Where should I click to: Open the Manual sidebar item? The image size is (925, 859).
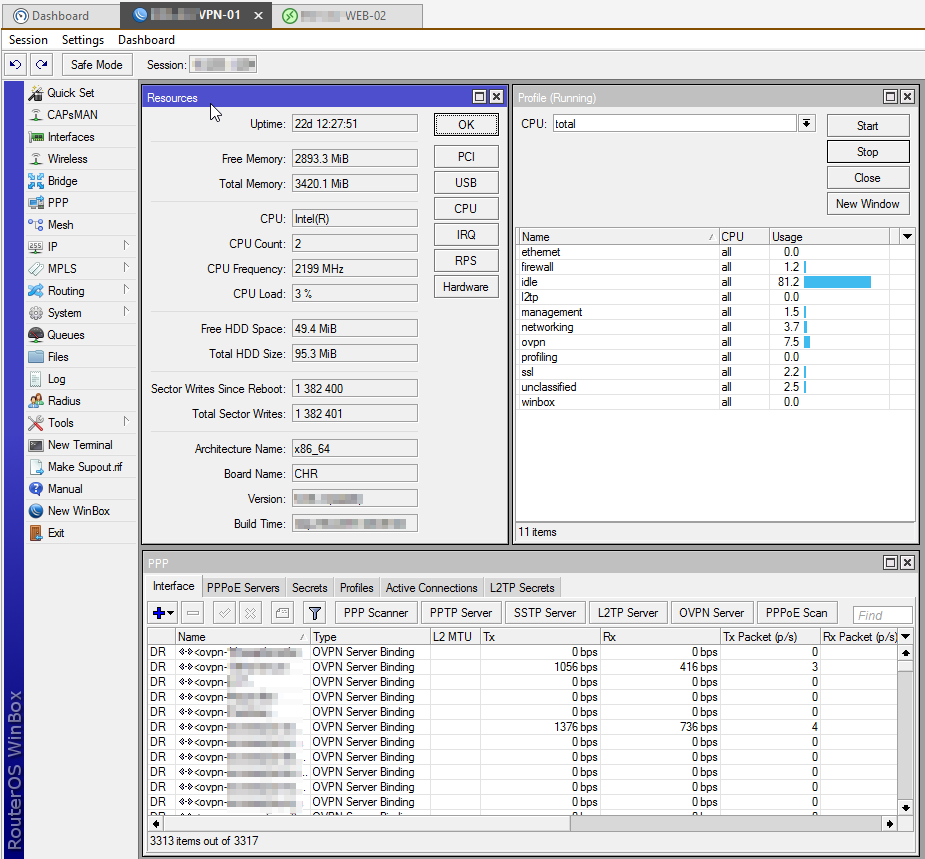(65, 488)
